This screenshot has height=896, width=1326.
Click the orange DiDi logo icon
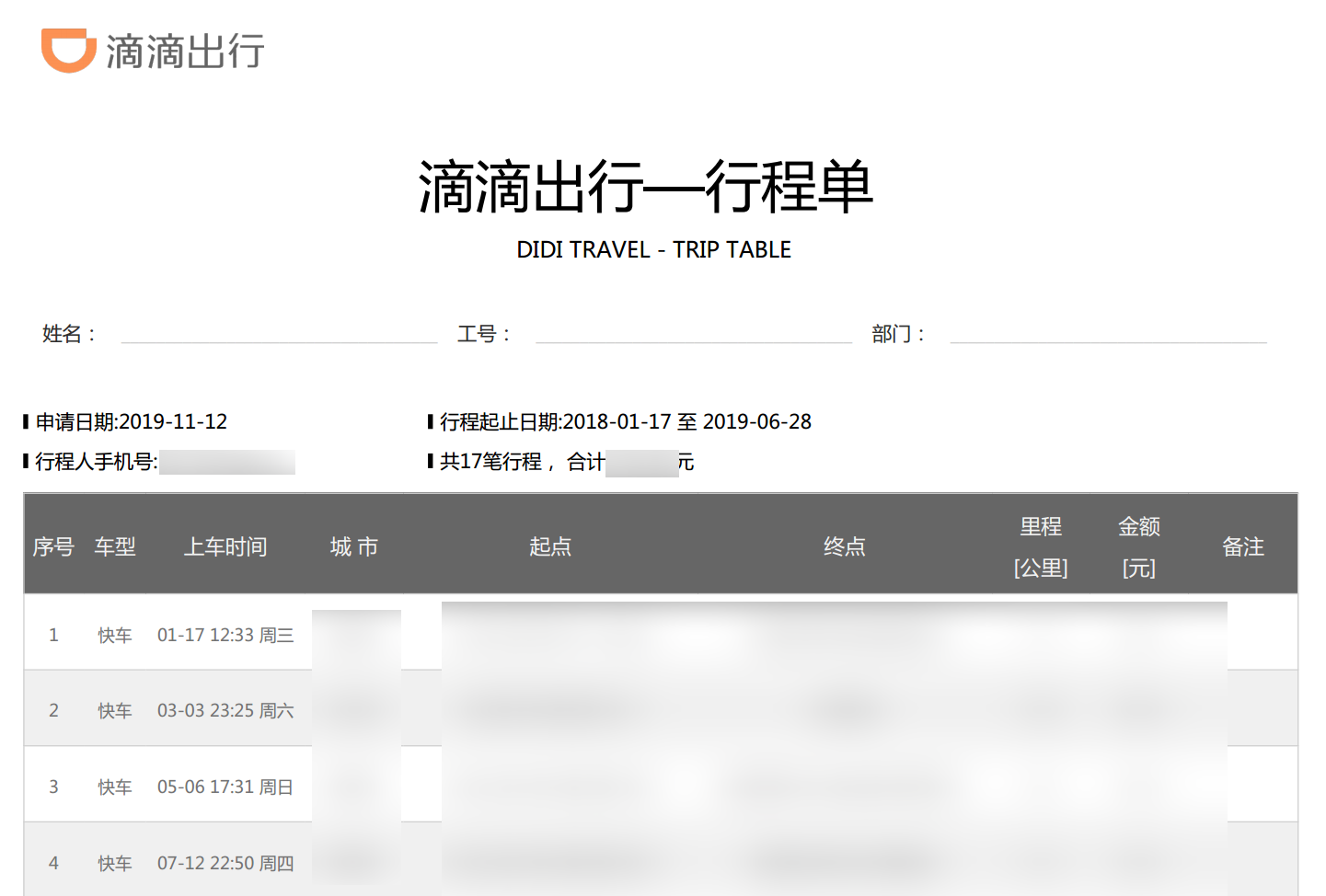point(69,51)
